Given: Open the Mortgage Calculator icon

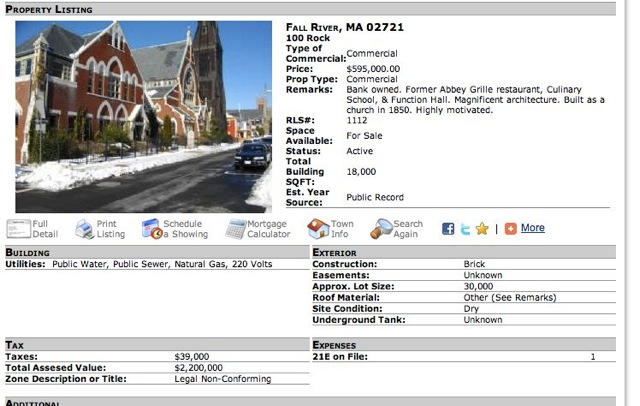Looking at the screenshot, I should [x=235, y=229].
